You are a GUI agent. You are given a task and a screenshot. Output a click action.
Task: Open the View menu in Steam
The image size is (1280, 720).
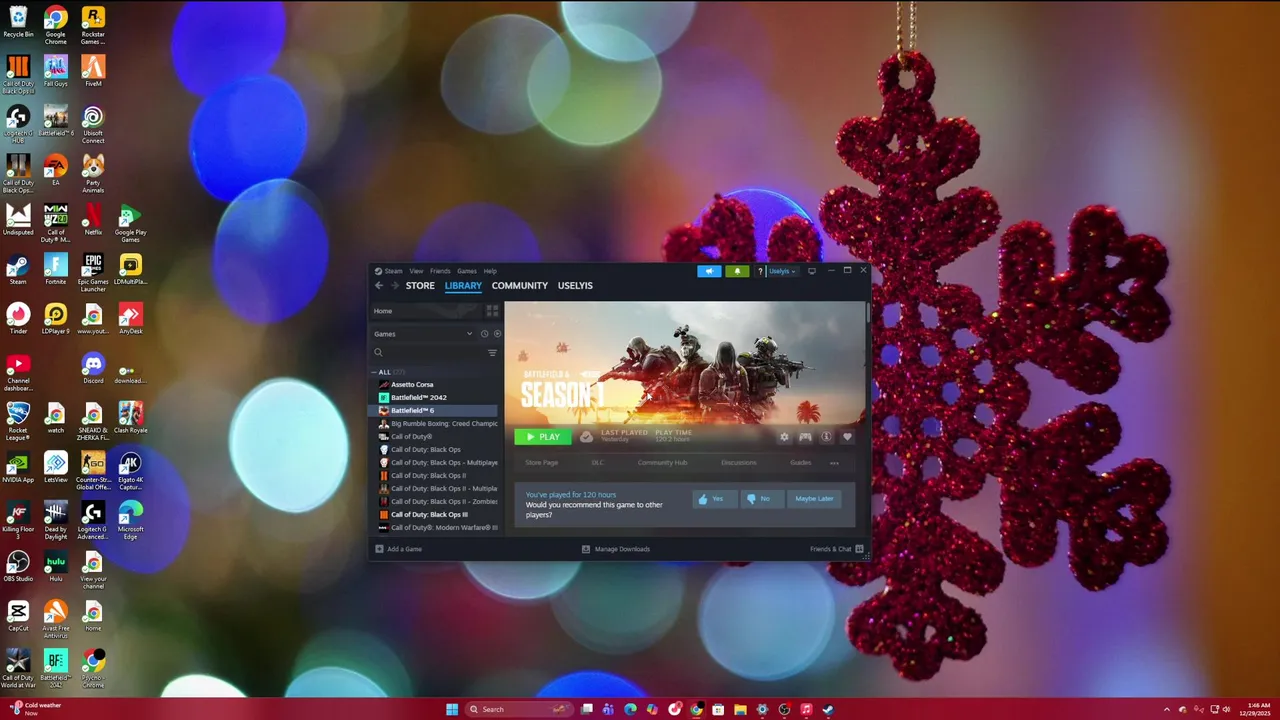pos(416,271)
